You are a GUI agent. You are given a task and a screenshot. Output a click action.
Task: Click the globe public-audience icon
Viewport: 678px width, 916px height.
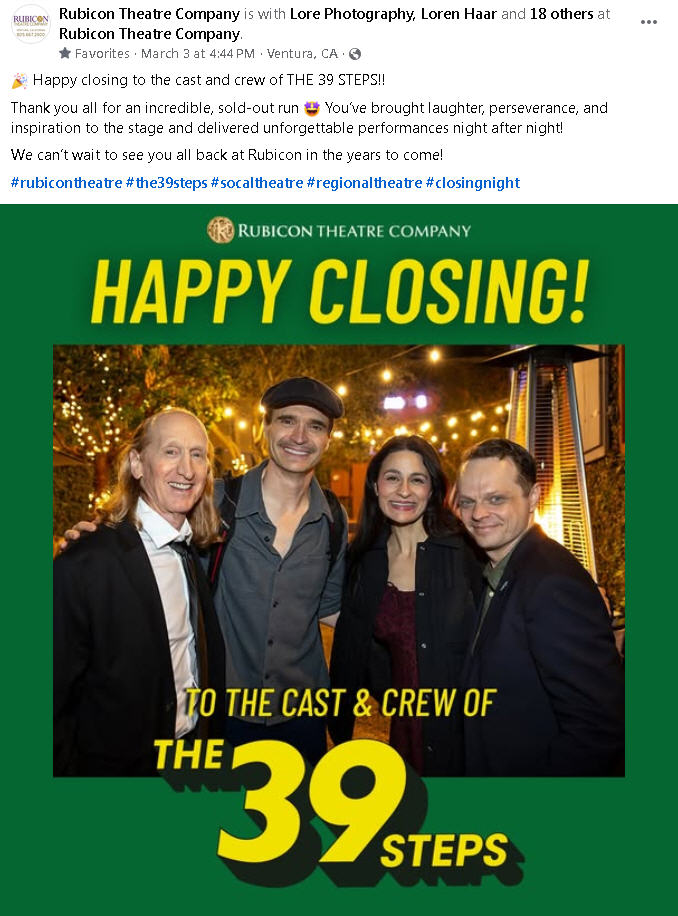coord(354,54)
